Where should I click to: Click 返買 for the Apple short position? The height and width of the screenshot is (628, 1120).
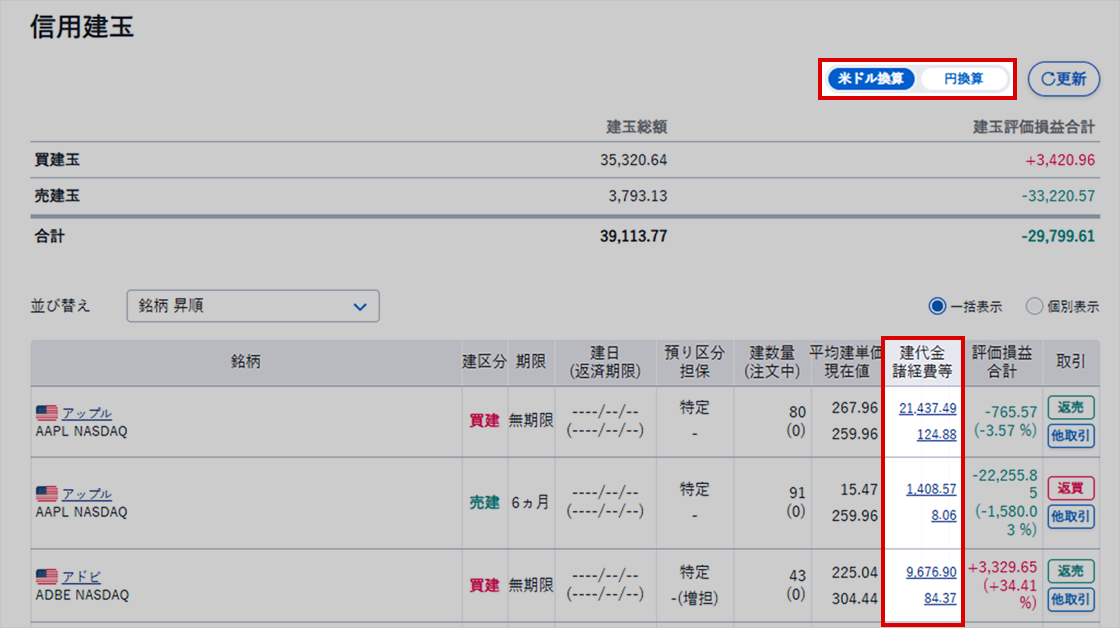[x=1070, y=489]
